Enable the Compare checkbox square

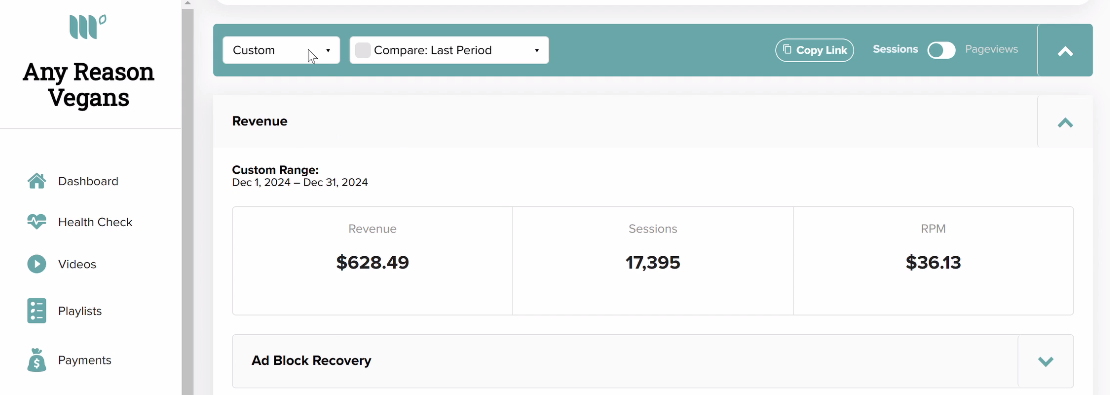(362, 50)
